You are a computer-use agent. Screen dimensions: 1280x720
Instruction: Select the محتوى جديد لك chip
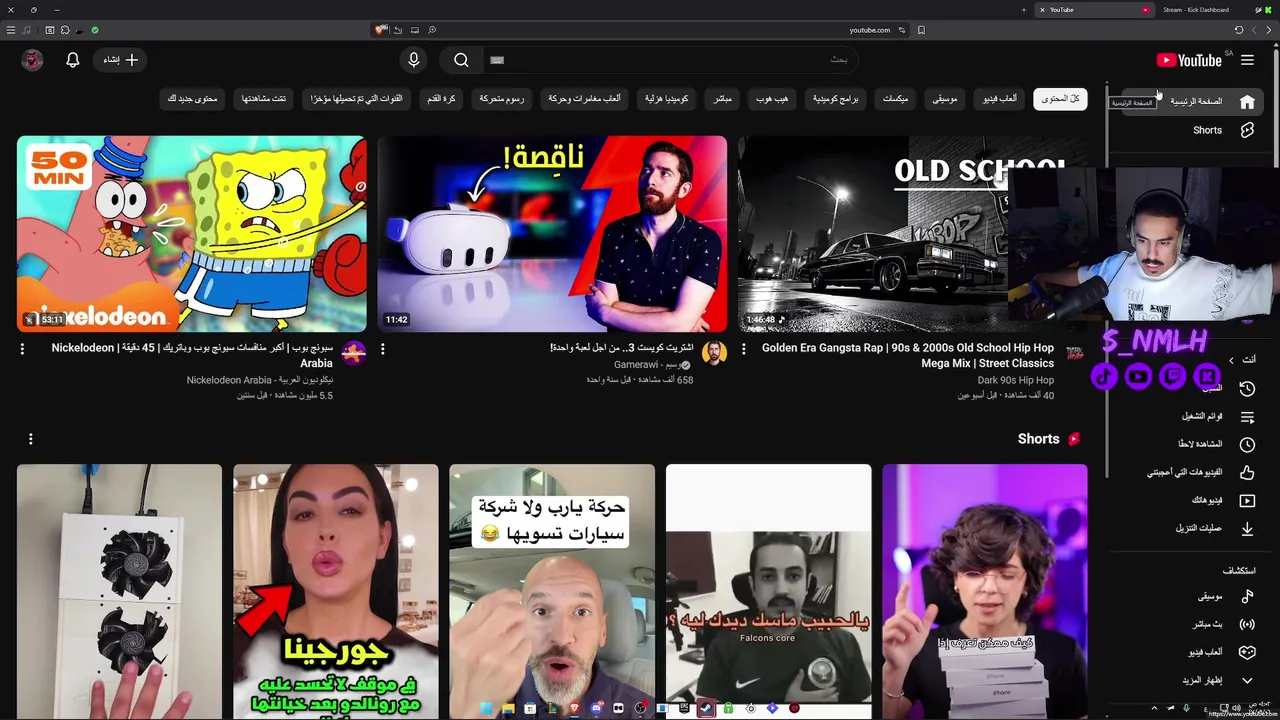pyautogui.click(x=192, y=99)
